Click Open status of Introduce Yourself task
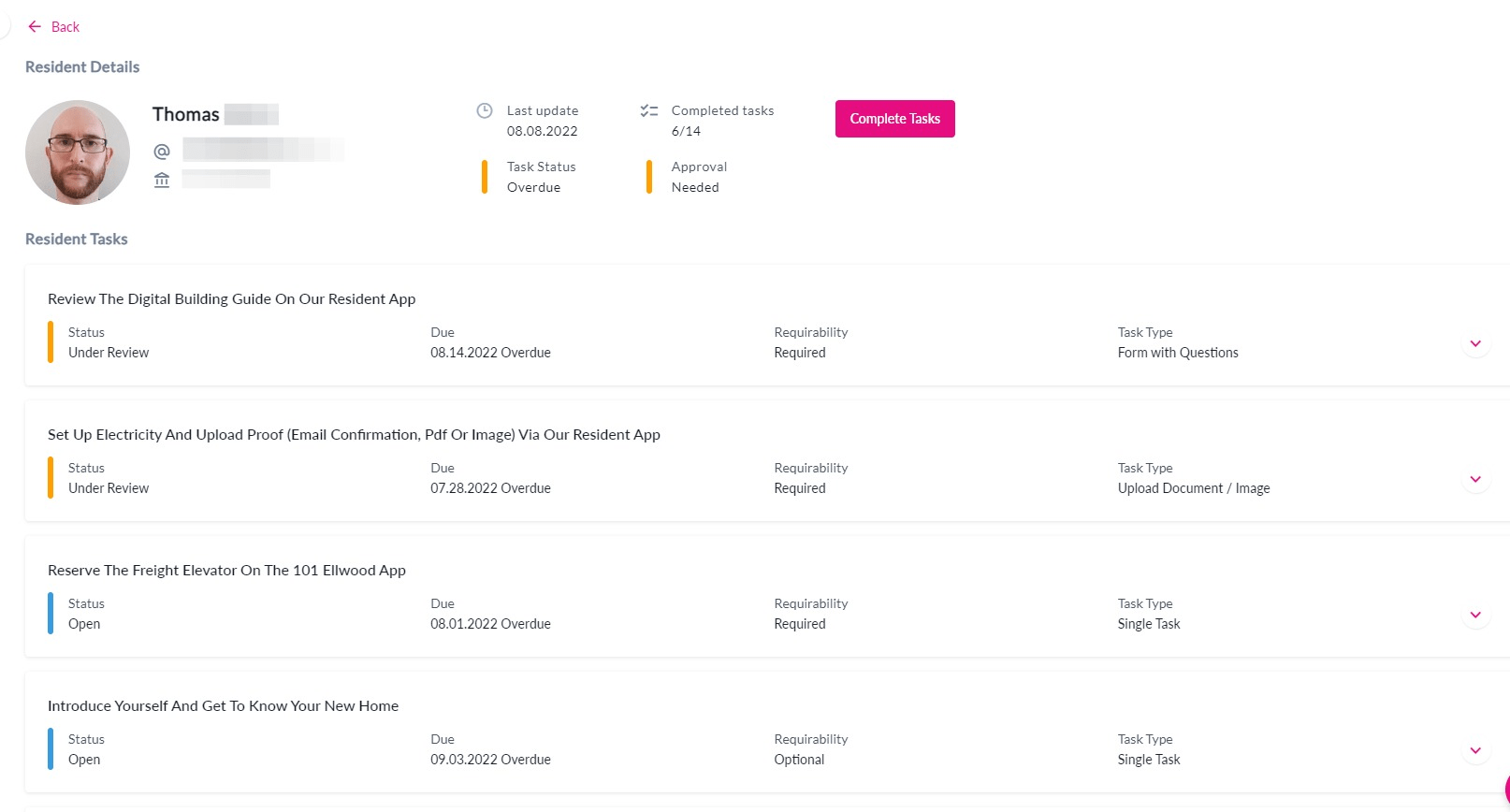Image resolution: width=1510 pixels, height=812 pixels. pos(84,760)
